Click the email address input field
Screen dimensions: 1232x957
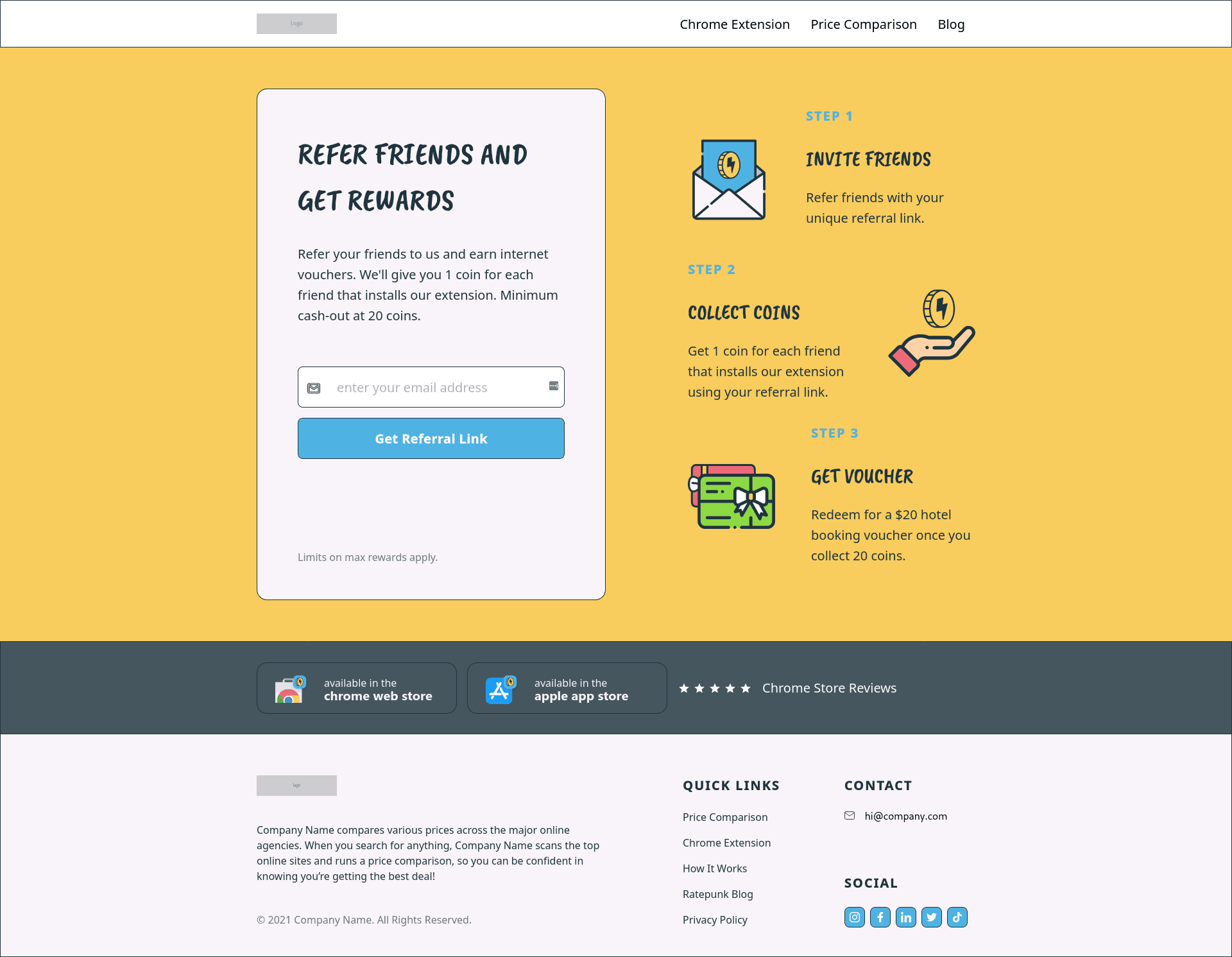click(431, 387)
